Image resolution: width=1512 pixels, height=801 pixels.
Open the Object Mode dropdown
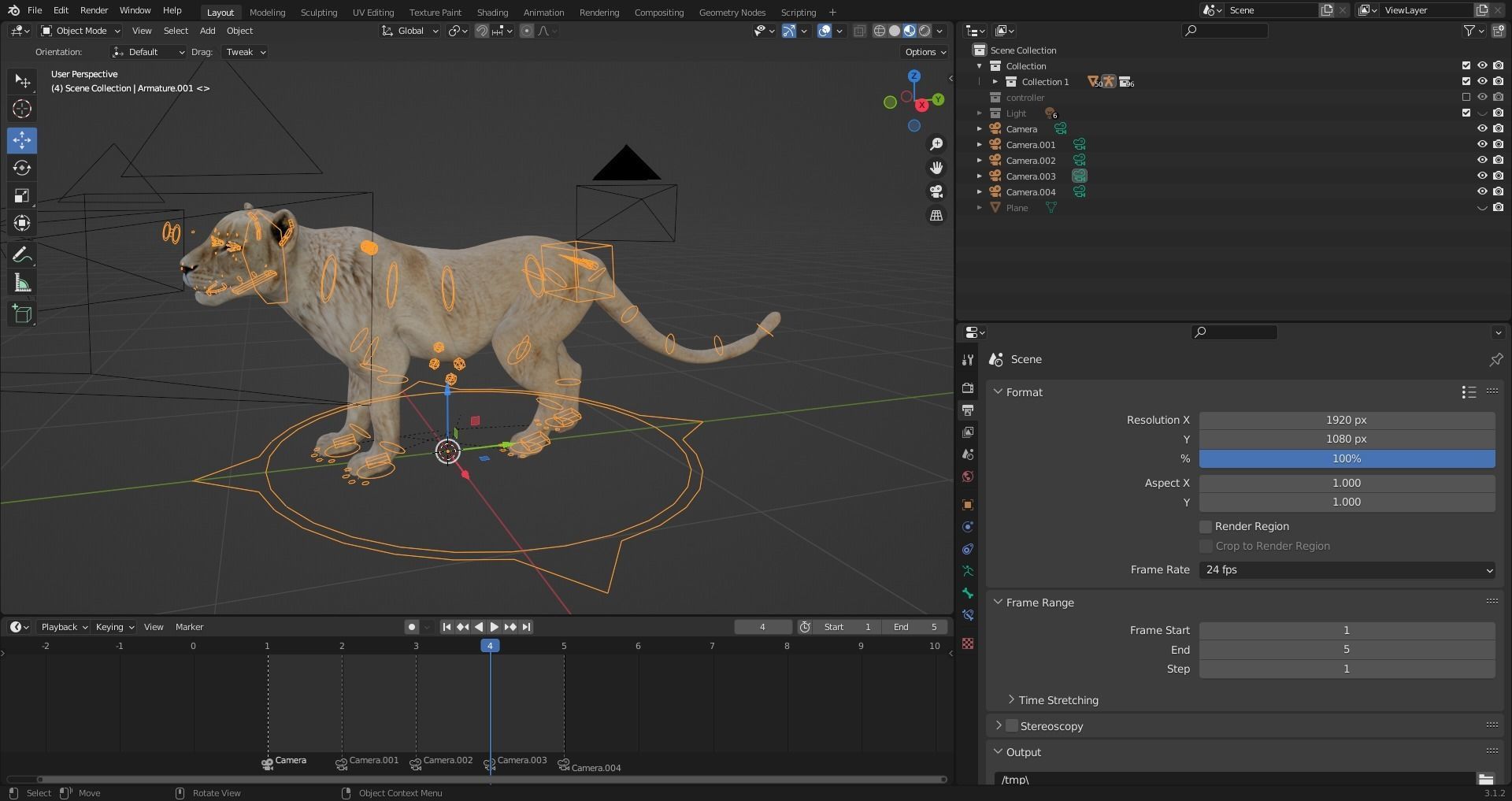80,31
